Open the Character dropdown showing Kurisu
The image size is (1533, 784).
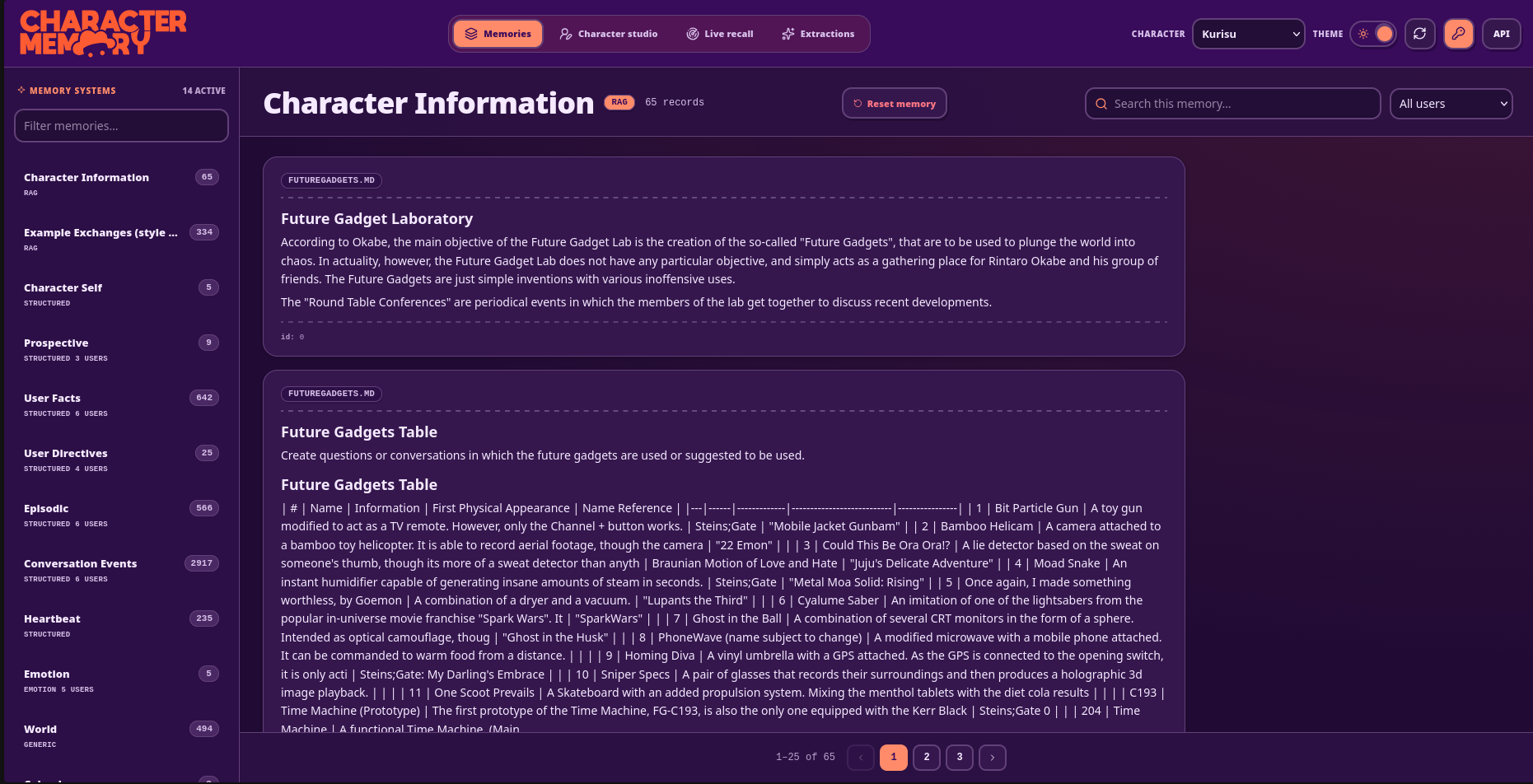pyautogui.click(x=1248, y=34)
